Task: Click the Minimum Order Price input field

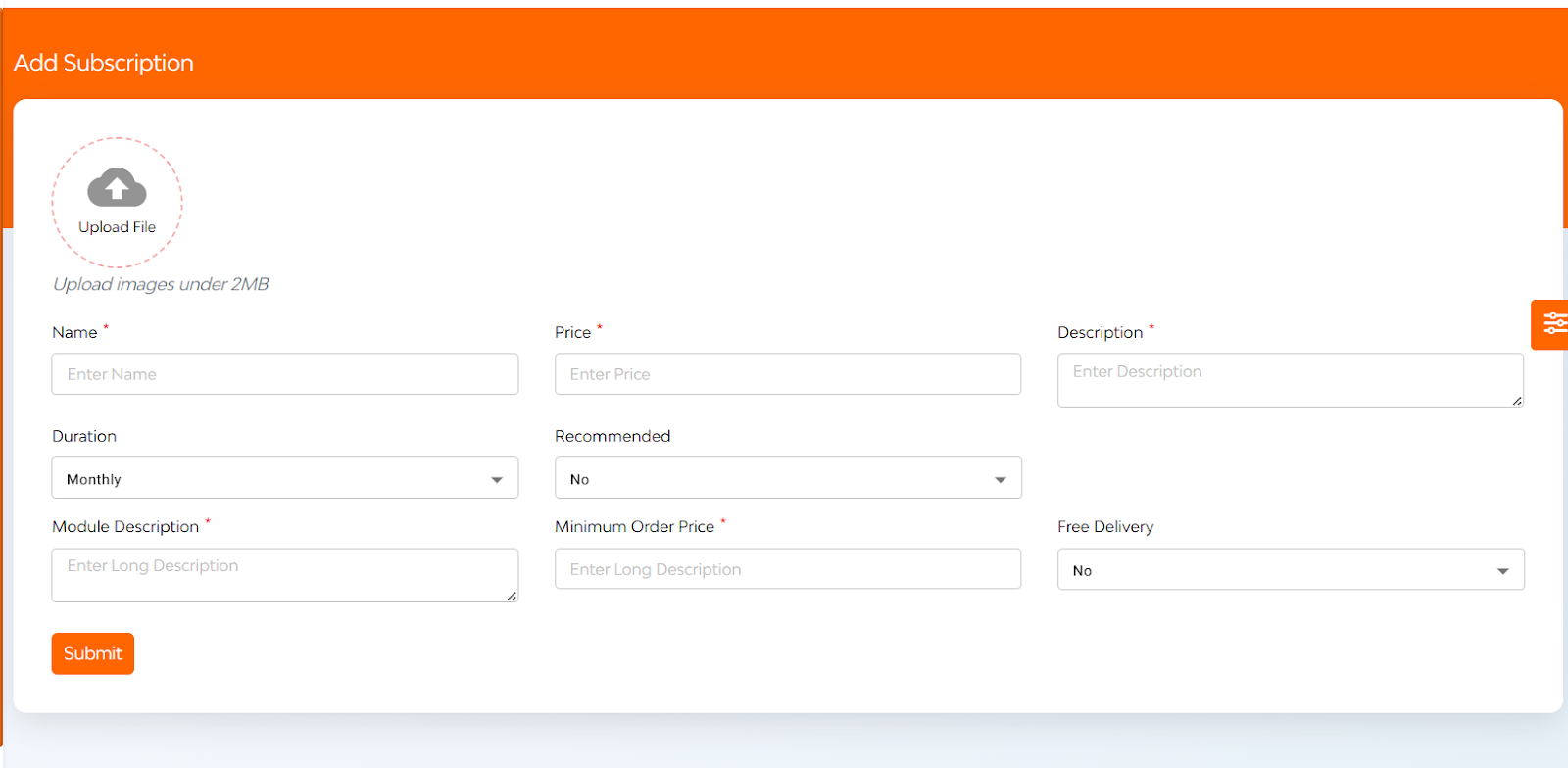Action: coord(788,569)
